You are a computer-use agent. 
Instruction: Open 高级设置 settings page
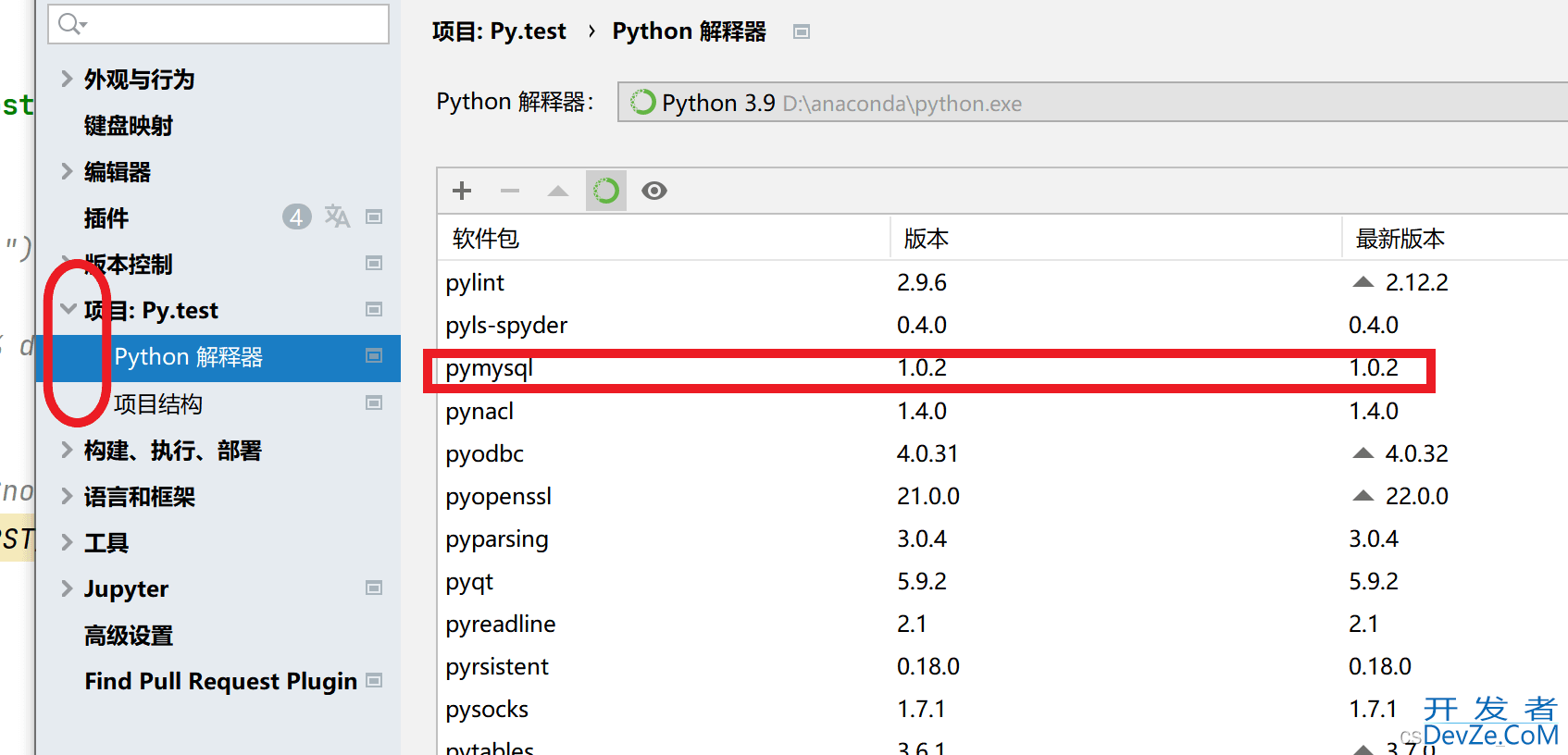129,635
